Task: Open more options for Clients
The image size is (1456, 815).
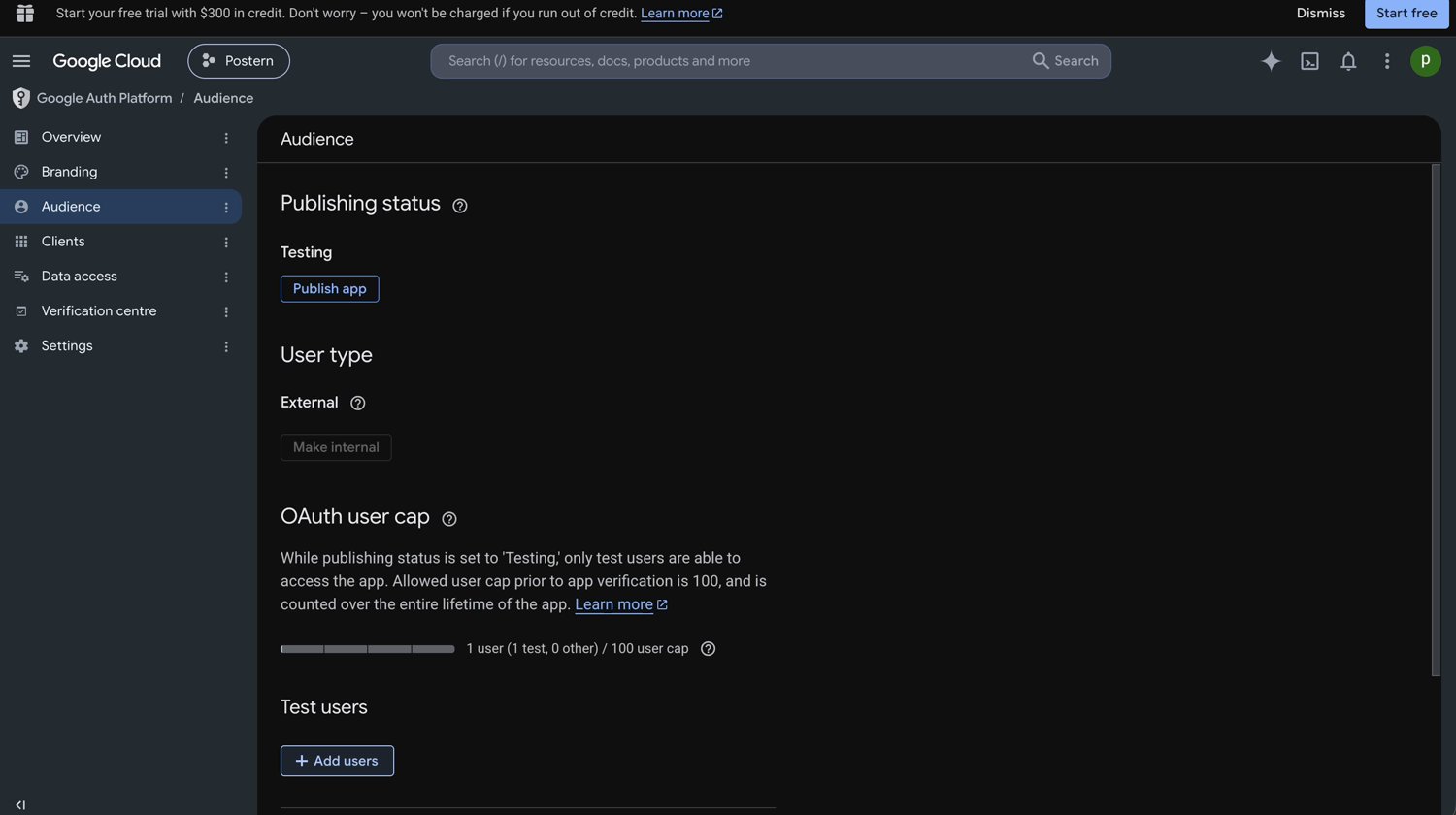Action: 226,243
